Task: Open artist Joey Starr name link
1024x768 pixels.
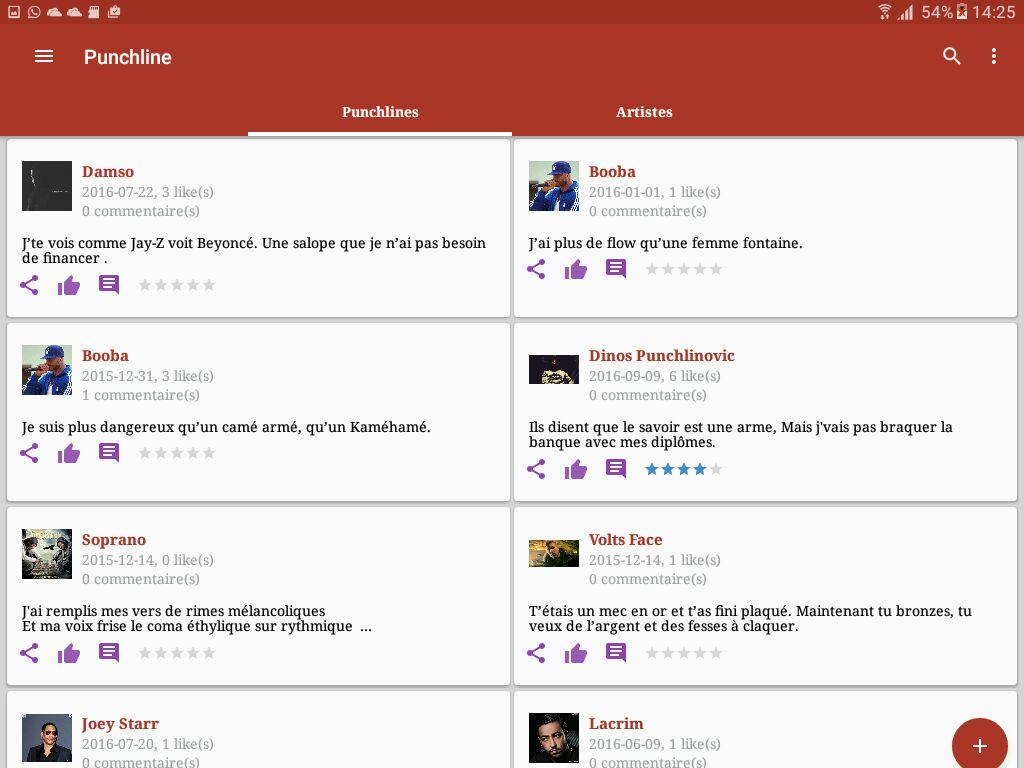Action: coord(120,724)
